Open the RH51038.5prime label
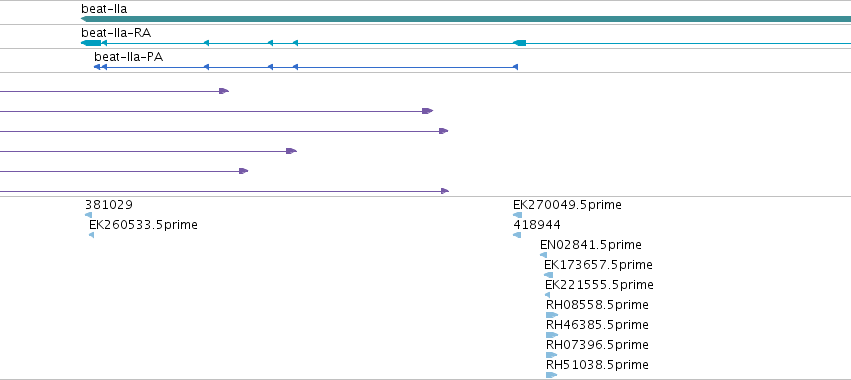 pos(597,365)
